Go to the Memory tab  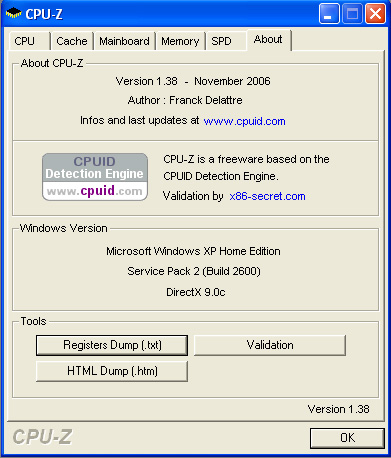point(180,41)
